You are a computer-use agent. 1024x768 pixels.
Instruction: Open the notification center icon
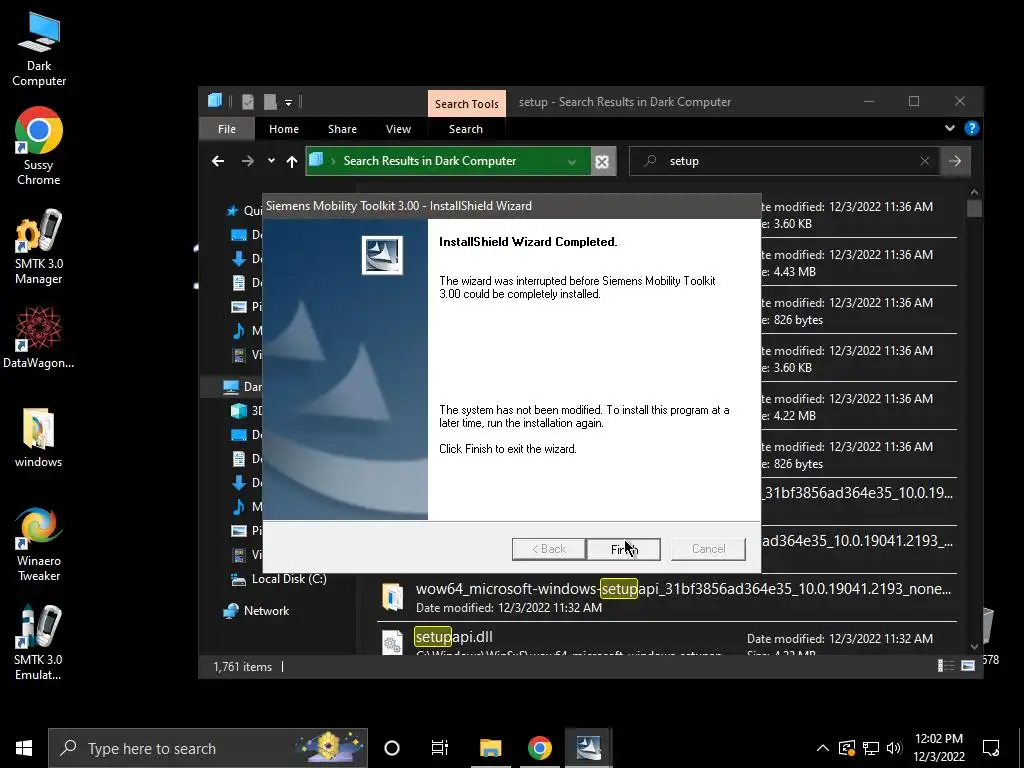click(991, 748)
